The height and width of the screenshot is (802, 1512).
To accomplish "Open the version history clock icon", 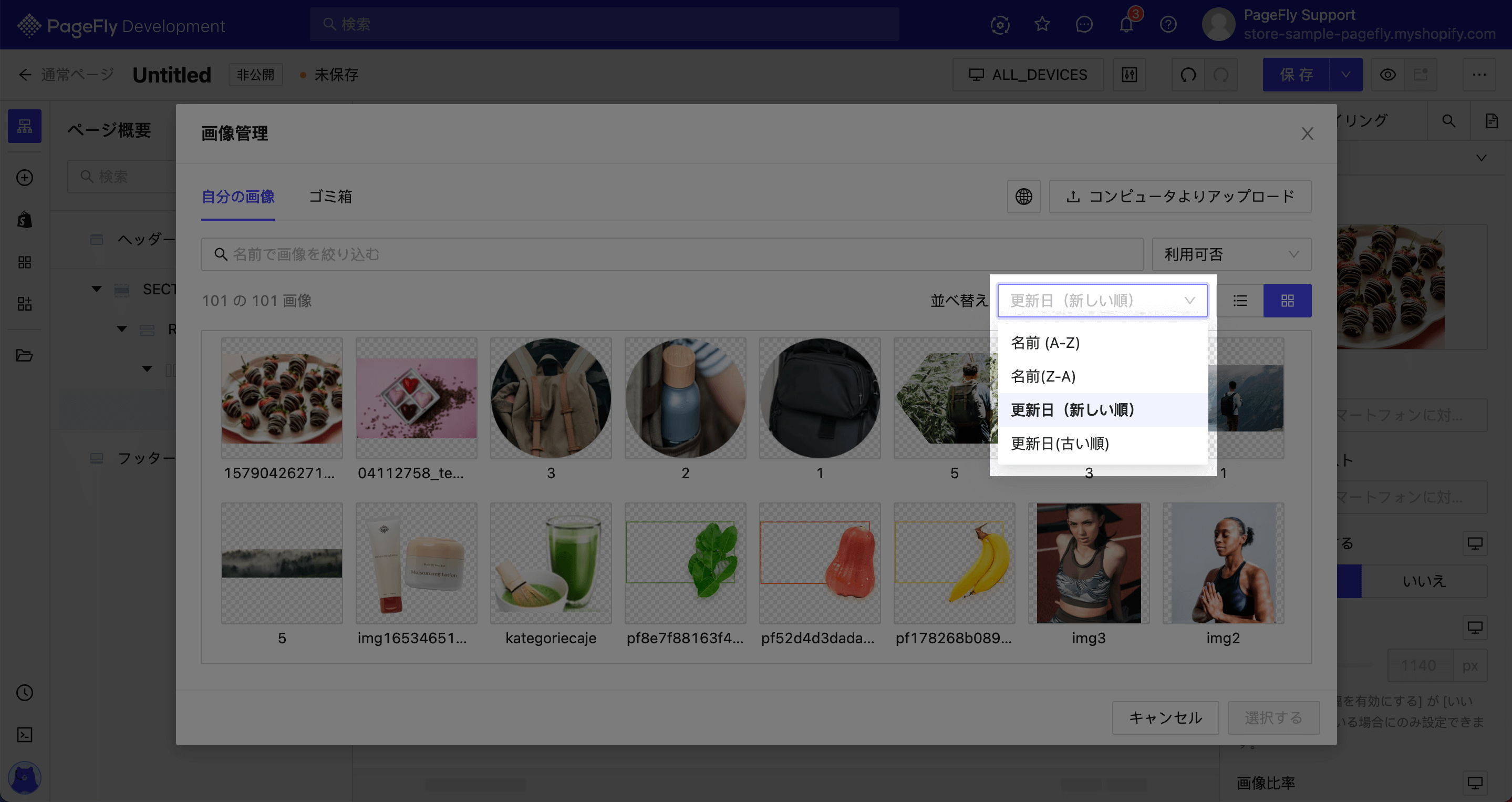I will click(25, 693).
